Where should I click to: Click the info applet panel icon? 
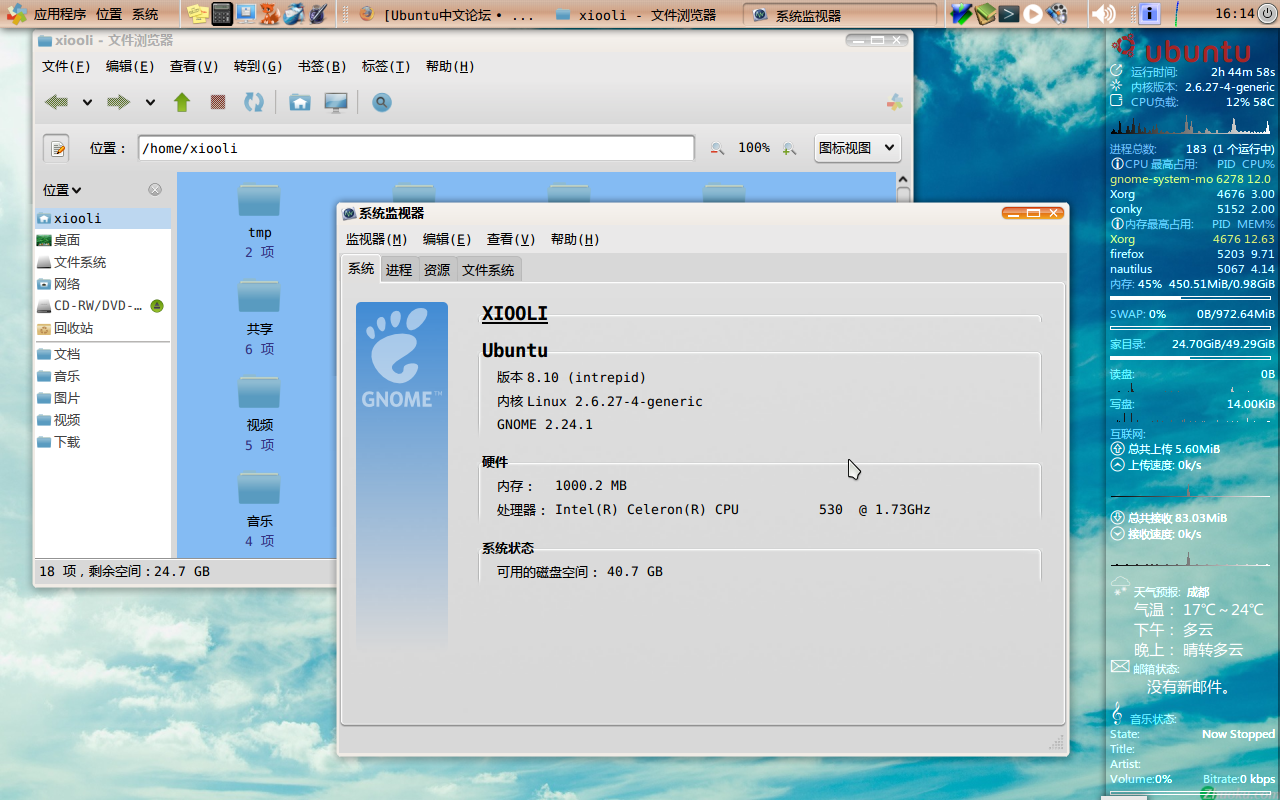click(1149, 14)
